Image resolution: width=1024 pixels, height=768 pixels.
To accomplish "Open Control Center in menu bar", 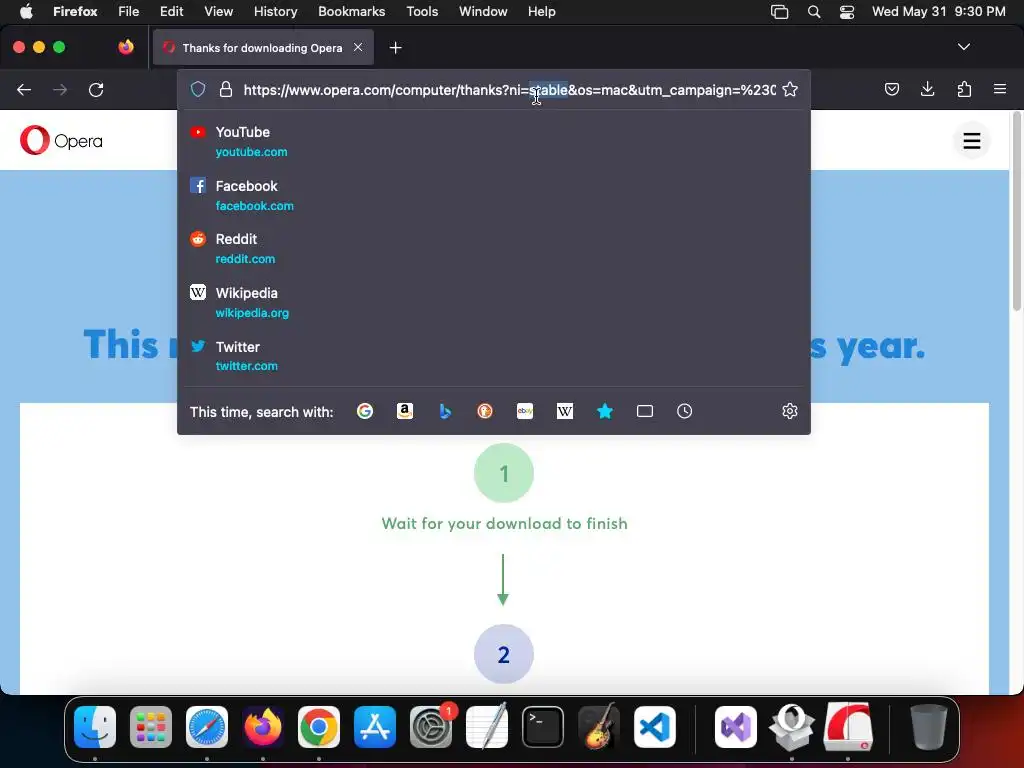I will (x=847, y=12).
